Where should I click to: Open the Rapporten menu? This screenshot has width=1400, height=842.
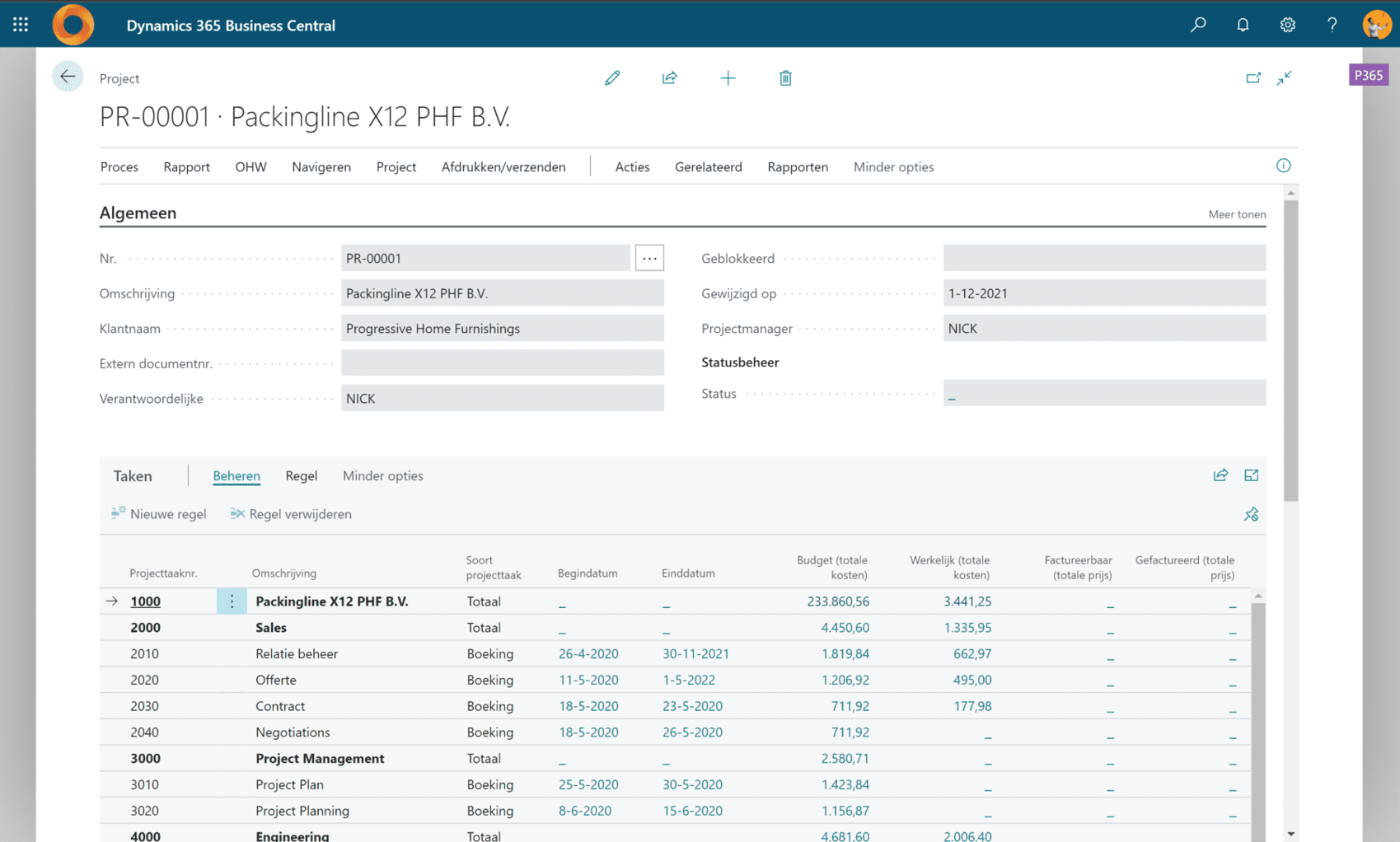click(x=798, y=166)
